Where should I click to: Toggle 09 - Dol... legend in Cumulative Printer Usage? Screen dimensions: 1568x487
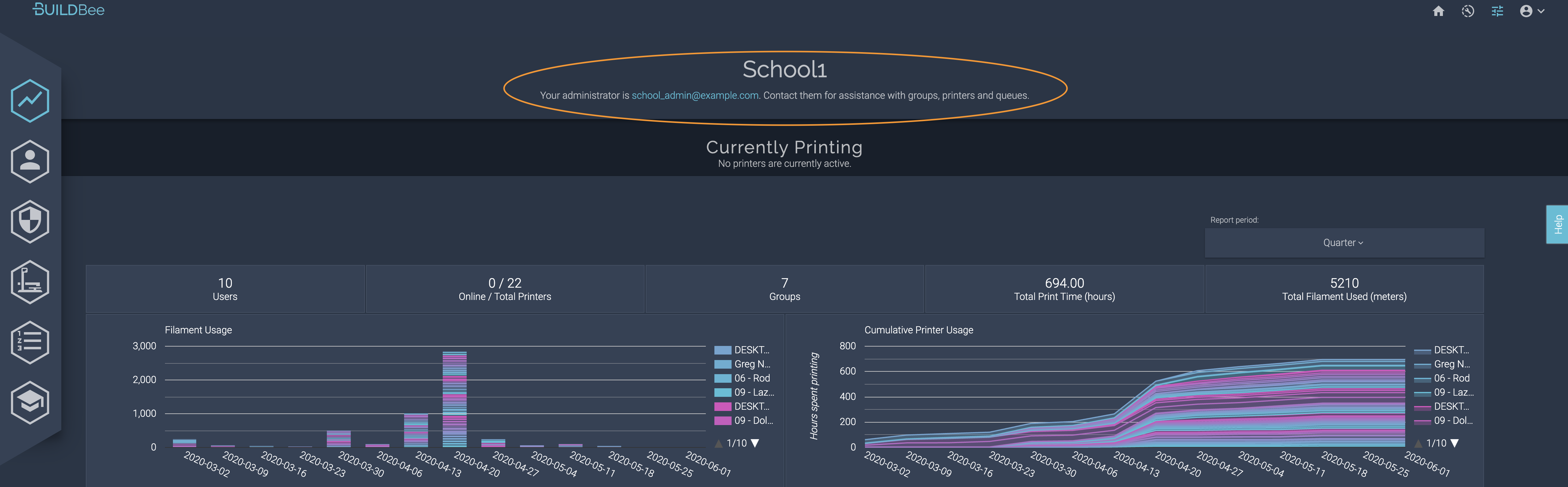tap(1443, 420)
